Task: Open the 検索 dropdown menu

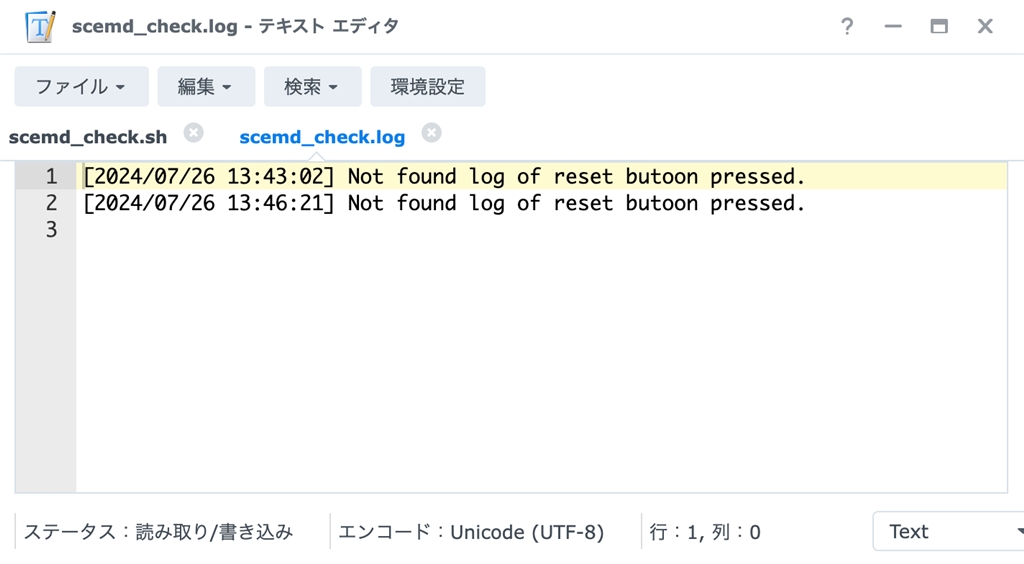Action: [312, 87]
